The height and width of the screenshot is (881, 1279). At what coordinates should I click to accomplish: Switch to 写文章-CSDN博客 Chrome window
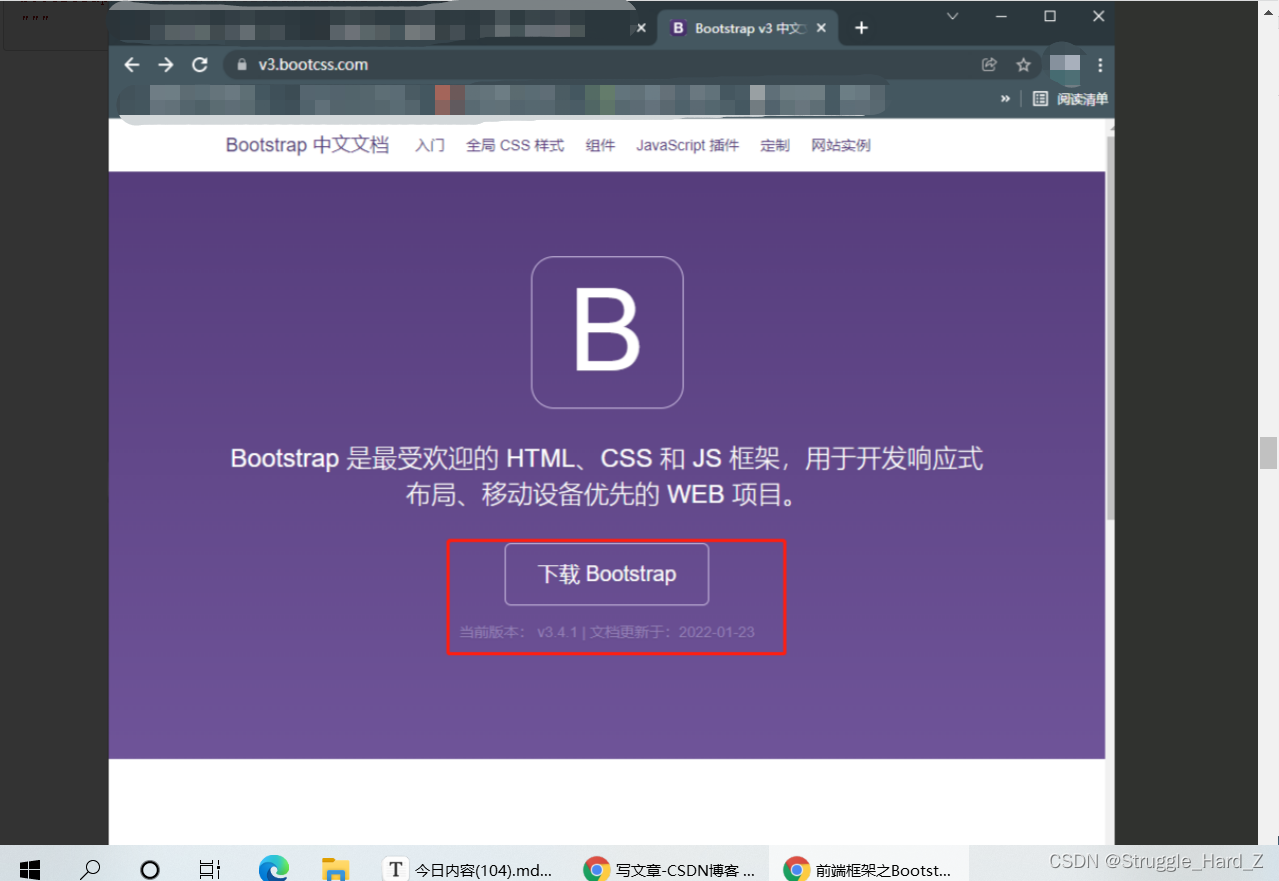[671, 869]
